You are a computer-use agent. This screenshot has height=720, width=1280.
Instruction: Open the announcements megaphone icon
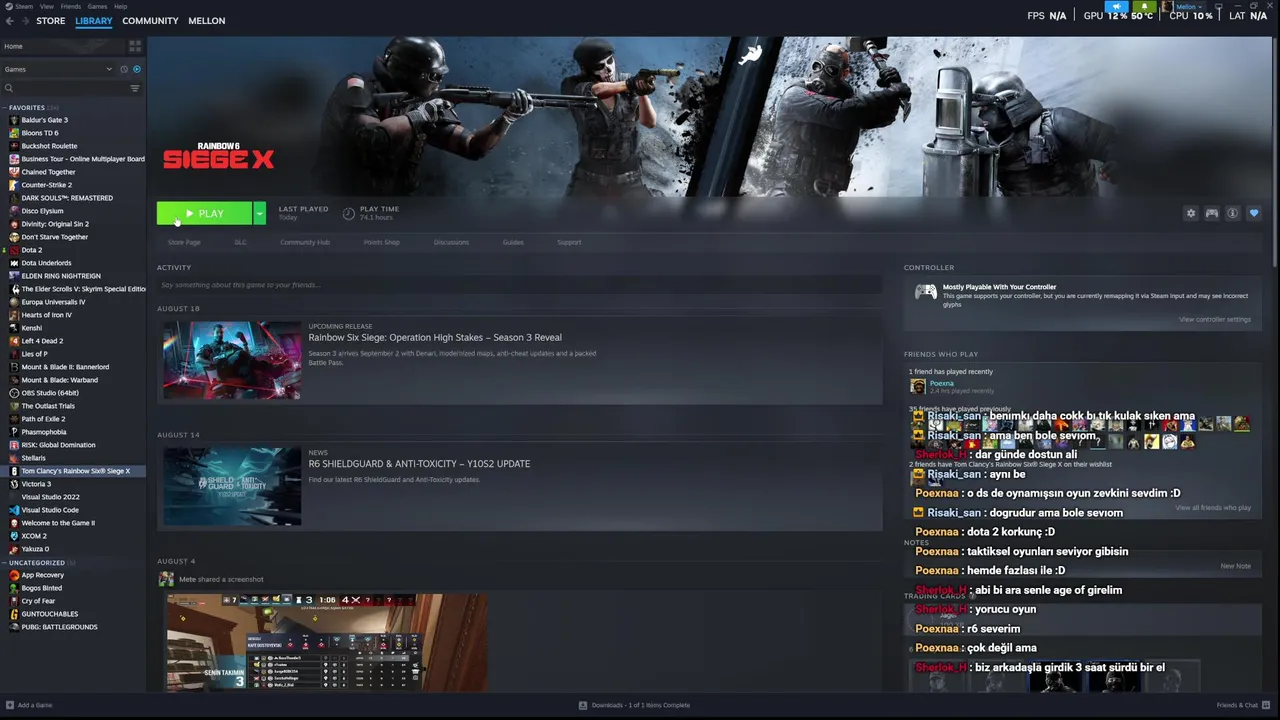pos(1117,7)
